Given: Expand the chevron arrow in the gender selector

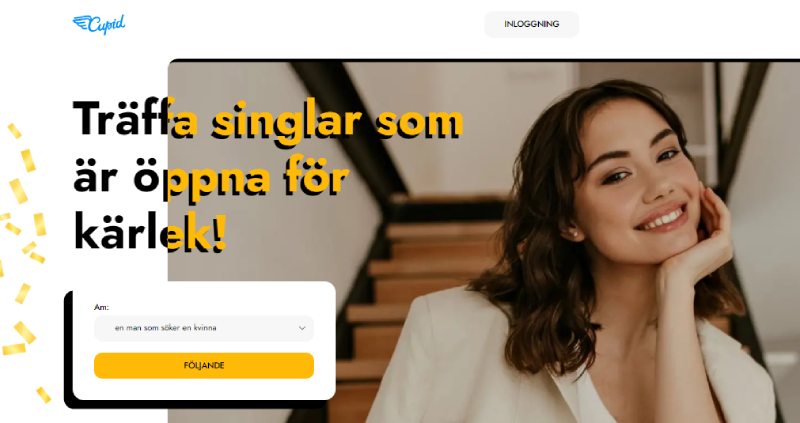Looking at the screenshot, I should (302, 328).
